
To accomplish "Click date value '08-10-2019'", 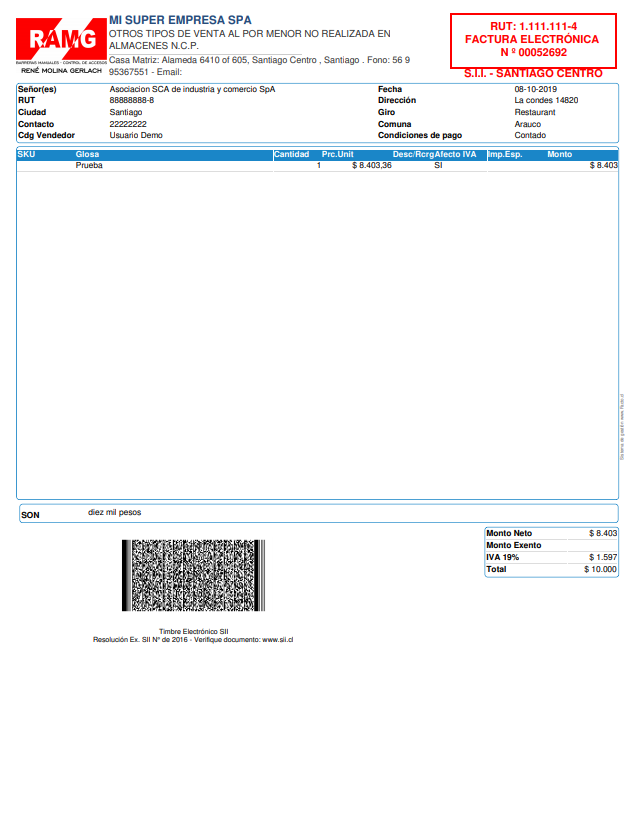I will [535, 89].
